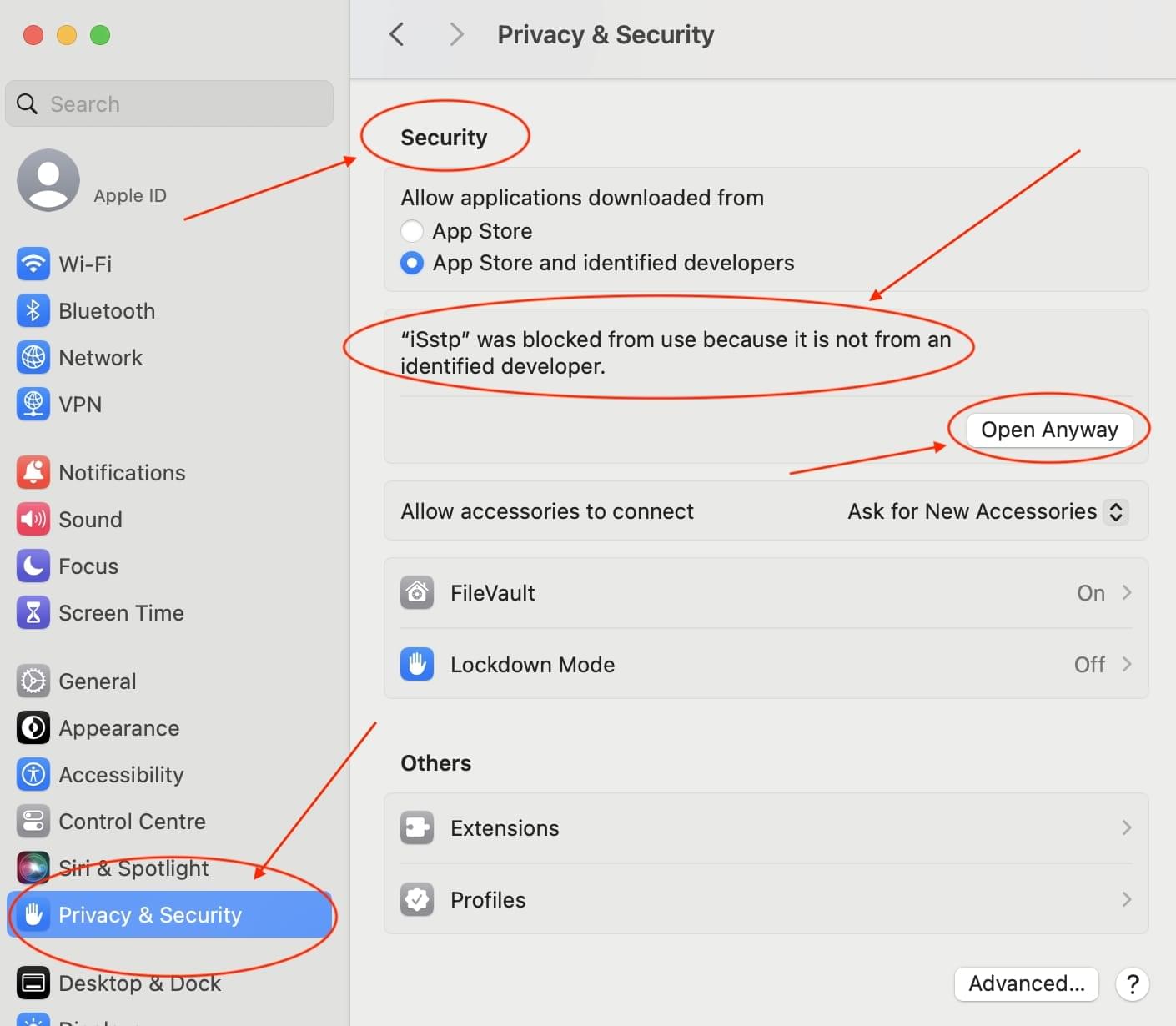Screen dimensions: 1176x1026
Task: Open Apple ID account label
Action: coord(130,195)
